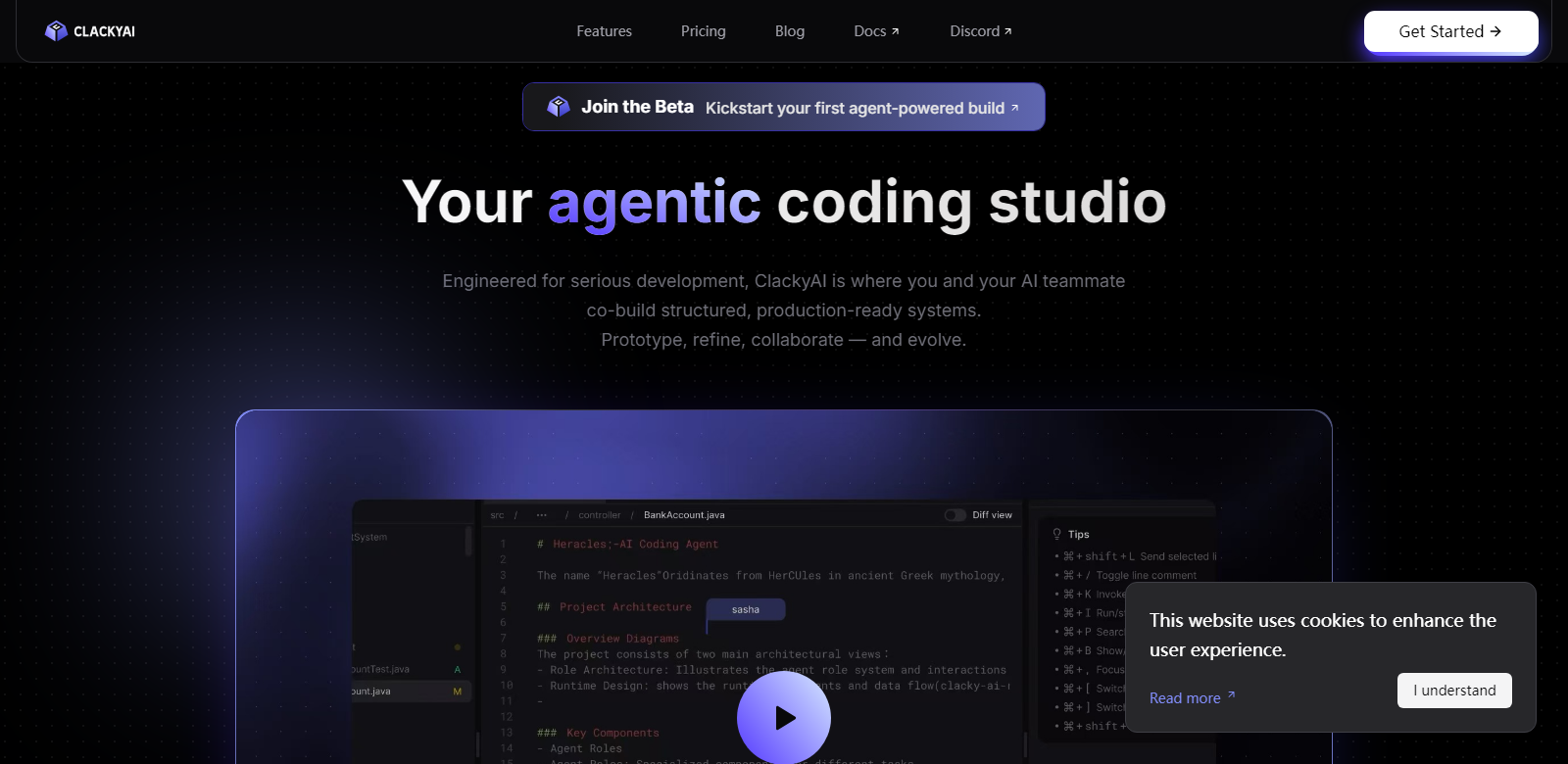Open the Features nav item
Viewport: 1568px width, 764px height.
[x=604, y=31]
